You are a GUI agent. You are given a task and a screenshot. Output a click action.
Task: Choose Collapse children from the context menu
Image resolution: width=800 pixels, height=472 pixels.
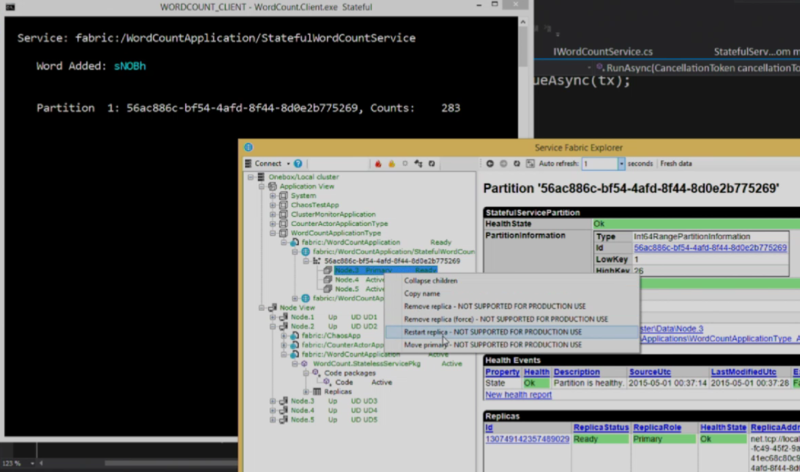[512, 281]
